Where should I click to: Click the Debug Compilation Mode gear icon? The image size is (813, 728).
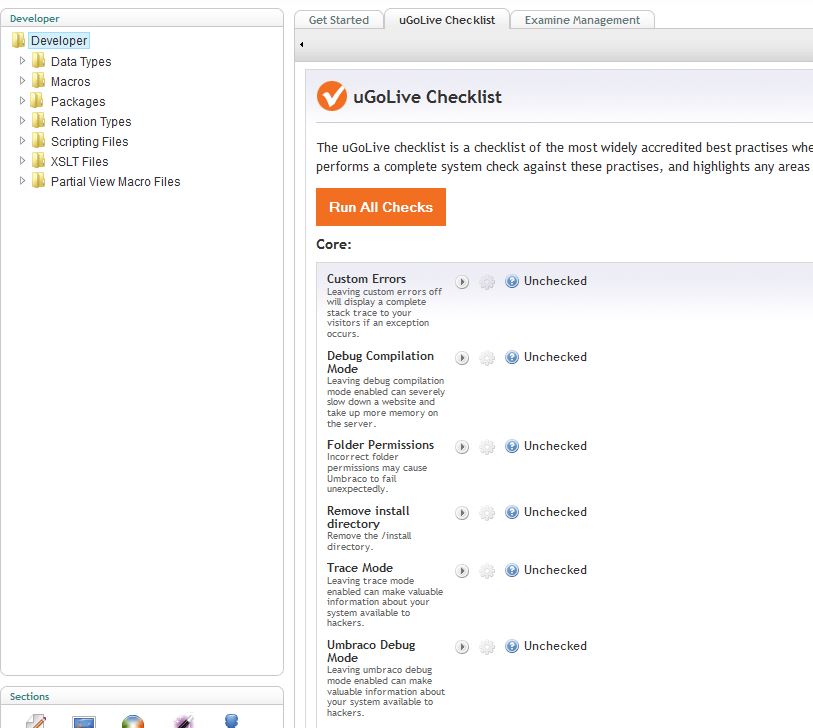(x=487, y=358)
